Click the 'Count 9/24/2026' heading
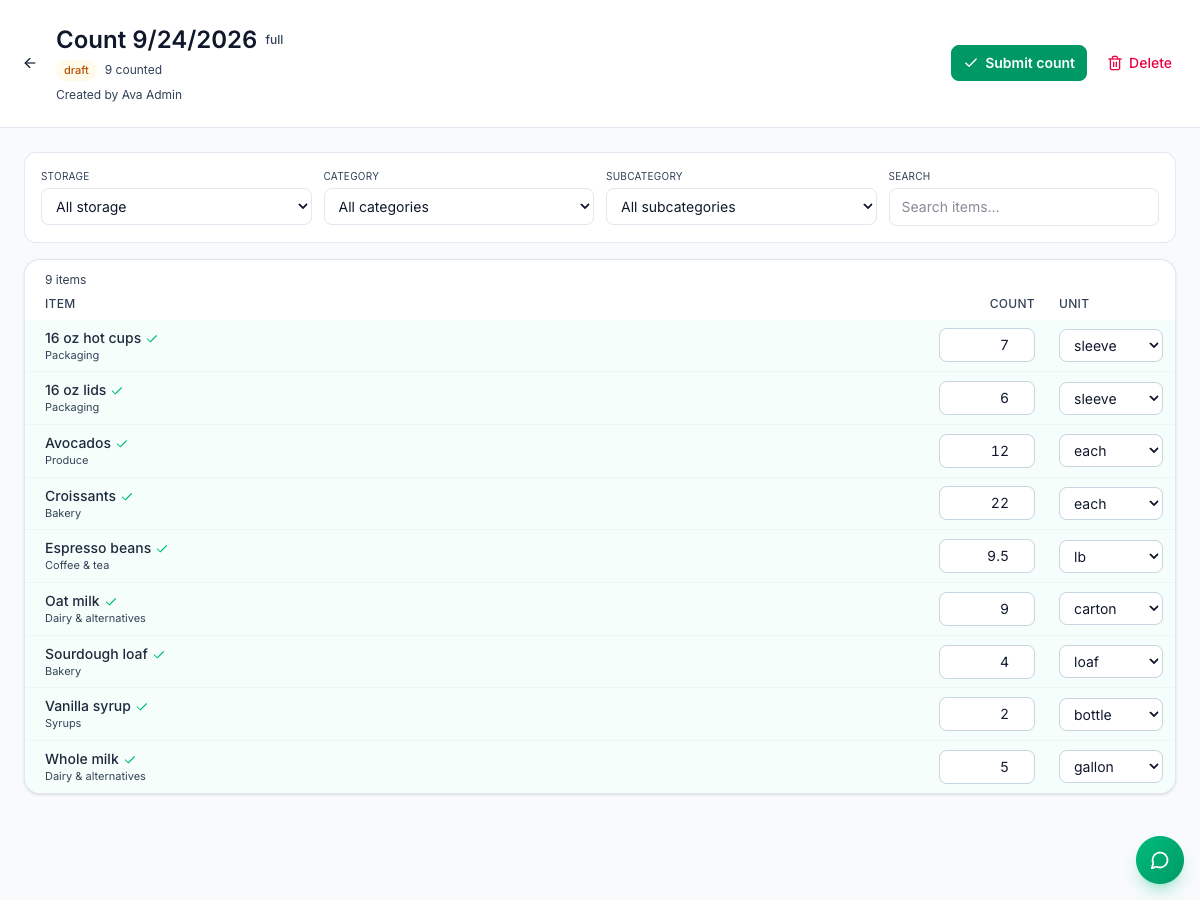This screenshot has height=900, width=1200. pyautogui.click(x=157, y=39)
